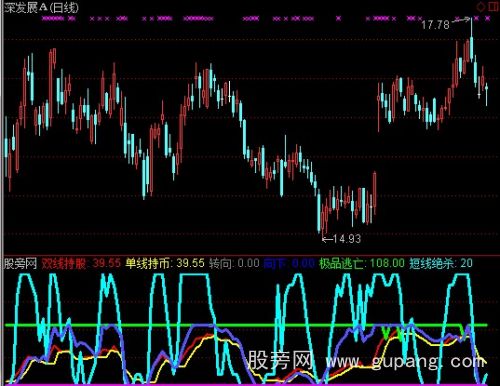Click the 股旁网 indicator name label

20,264
